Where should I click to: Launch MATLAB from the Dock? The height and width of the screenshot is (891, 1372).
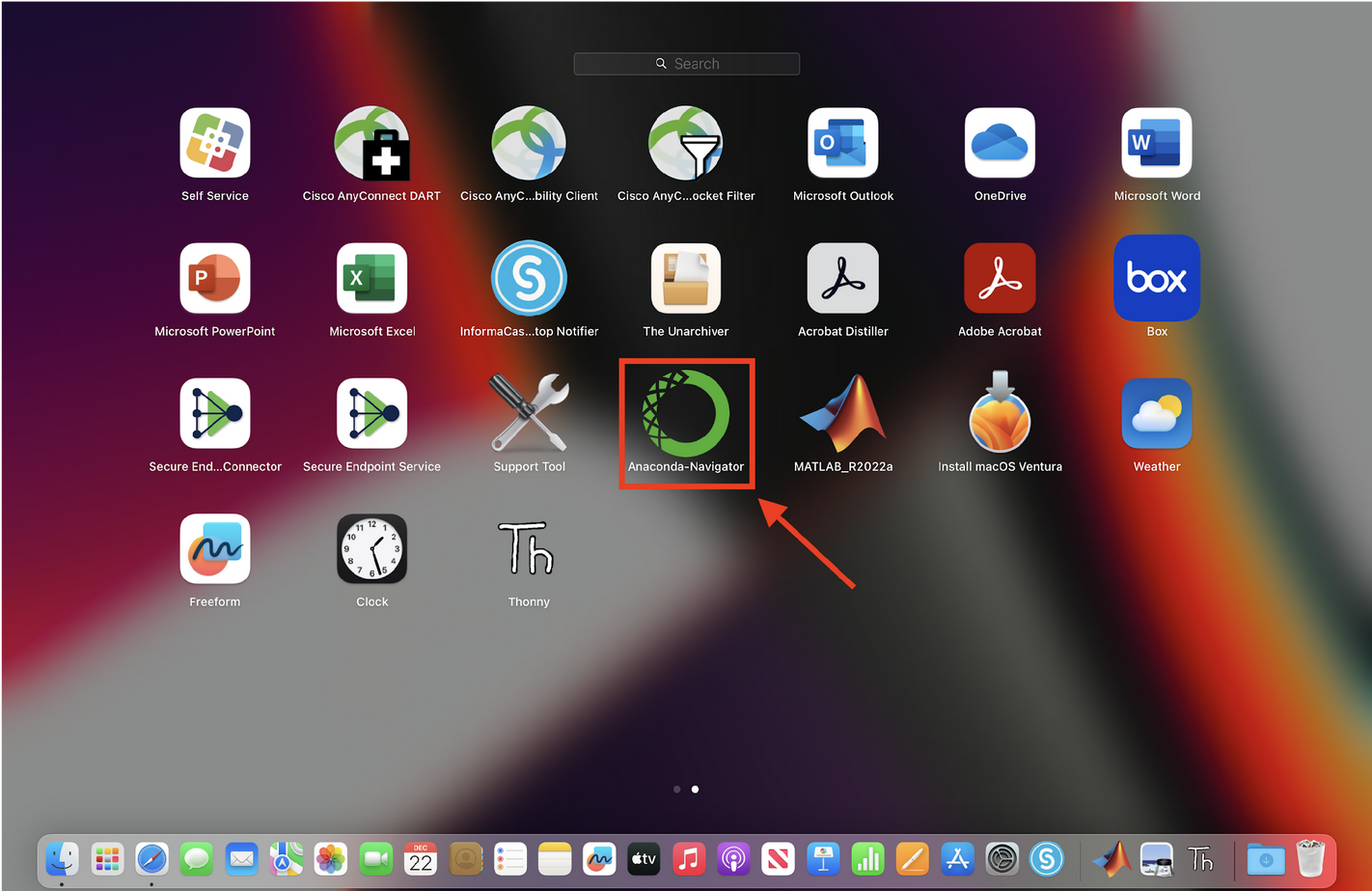[1111, 858]
